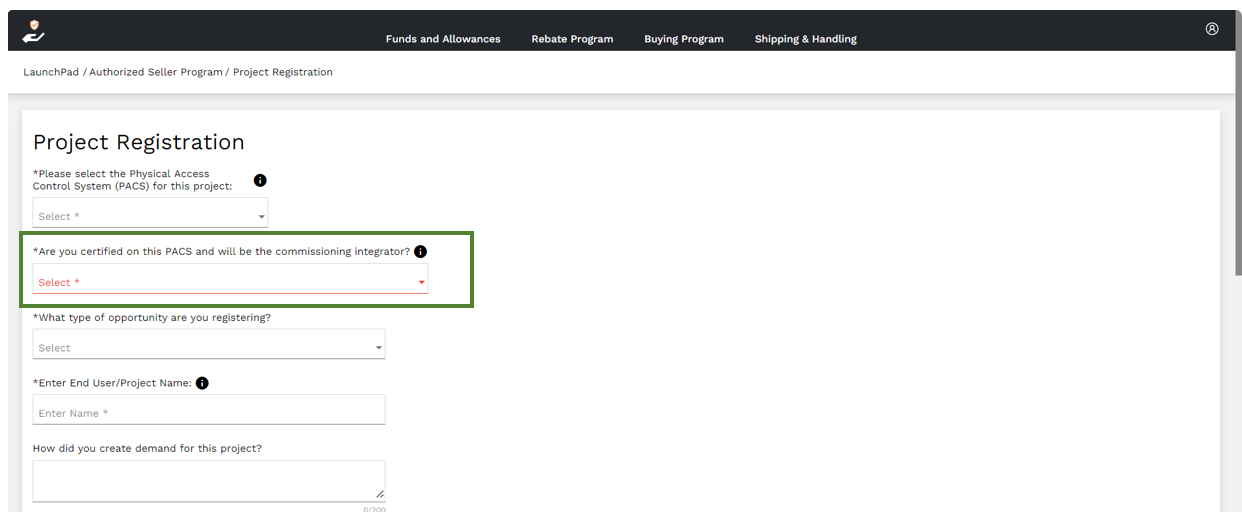Screen dimensions: 1242x514
Task: Open the opportunity type Select dropdown
Action: coord(209,344)
